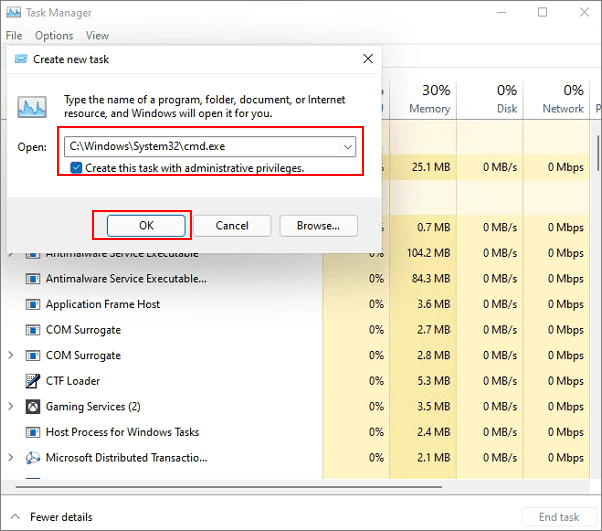This screenshot has width=602, height=531.
Task: Click inside the Open path text field
Action: 200,147
